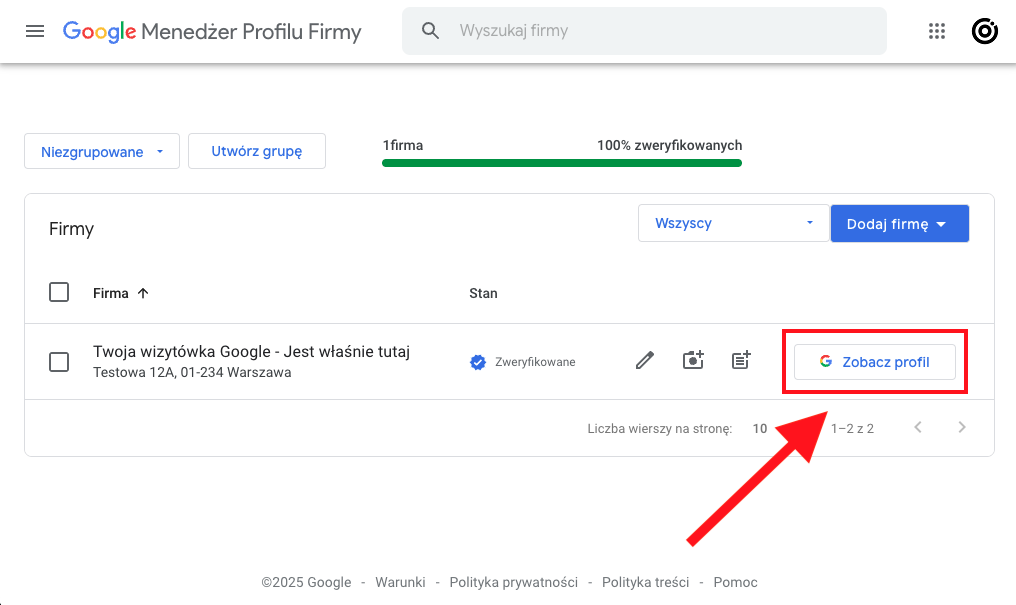Click the ©2025 Google footer text
The image size is (1016, 605).
[306, 582]
